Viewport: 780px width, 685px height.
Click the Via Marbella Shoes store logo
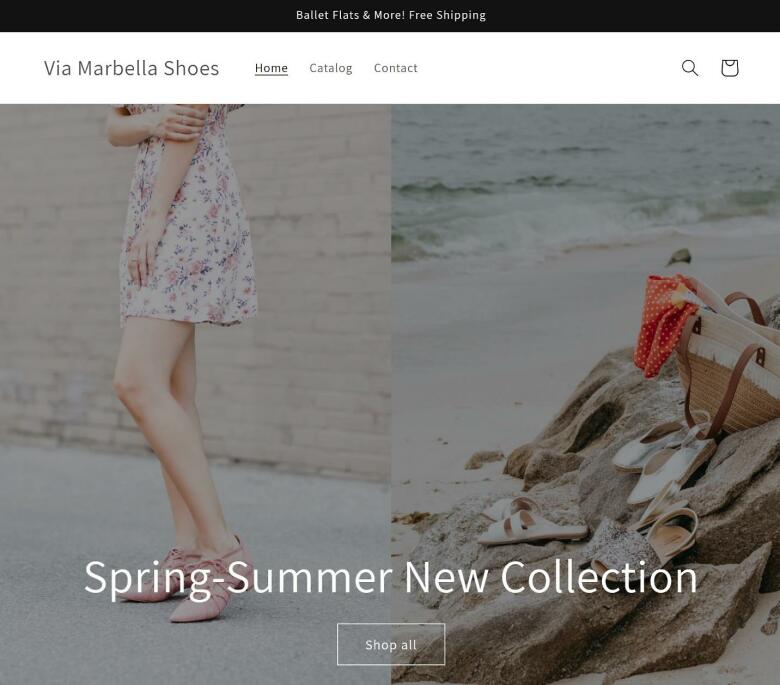click(x=131, y=68)
